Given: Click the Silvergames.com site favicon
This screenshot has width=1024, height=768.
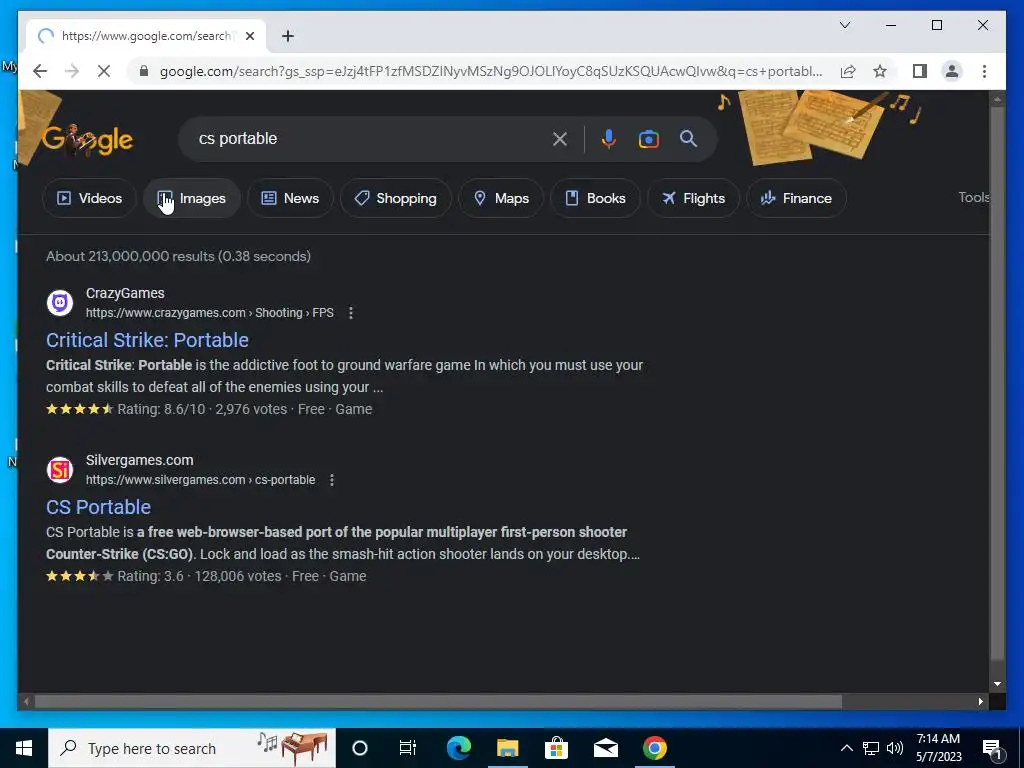Looking at the screenshot, I should [59, 470].
